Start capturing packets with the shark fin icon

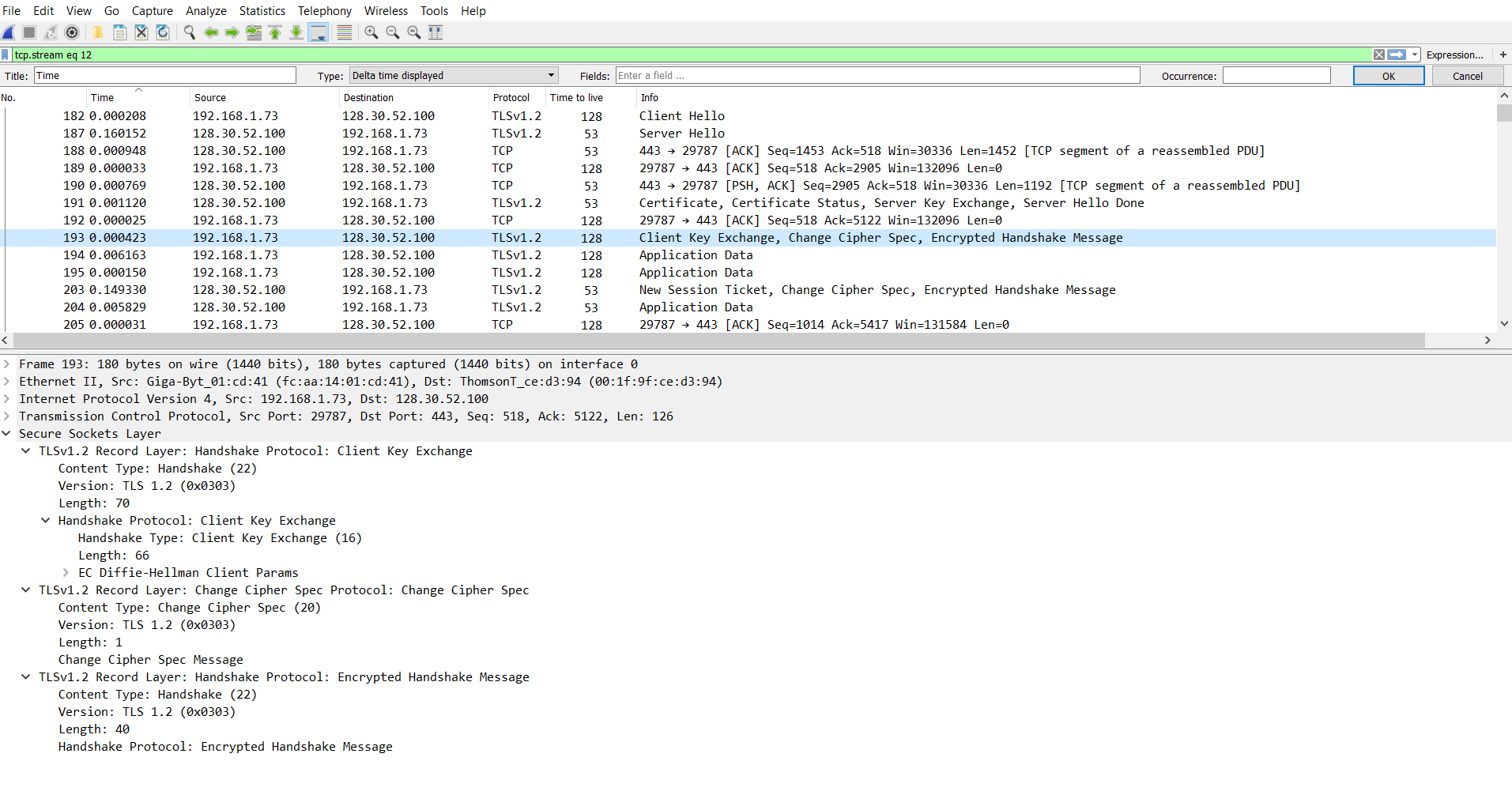[9, 32]
